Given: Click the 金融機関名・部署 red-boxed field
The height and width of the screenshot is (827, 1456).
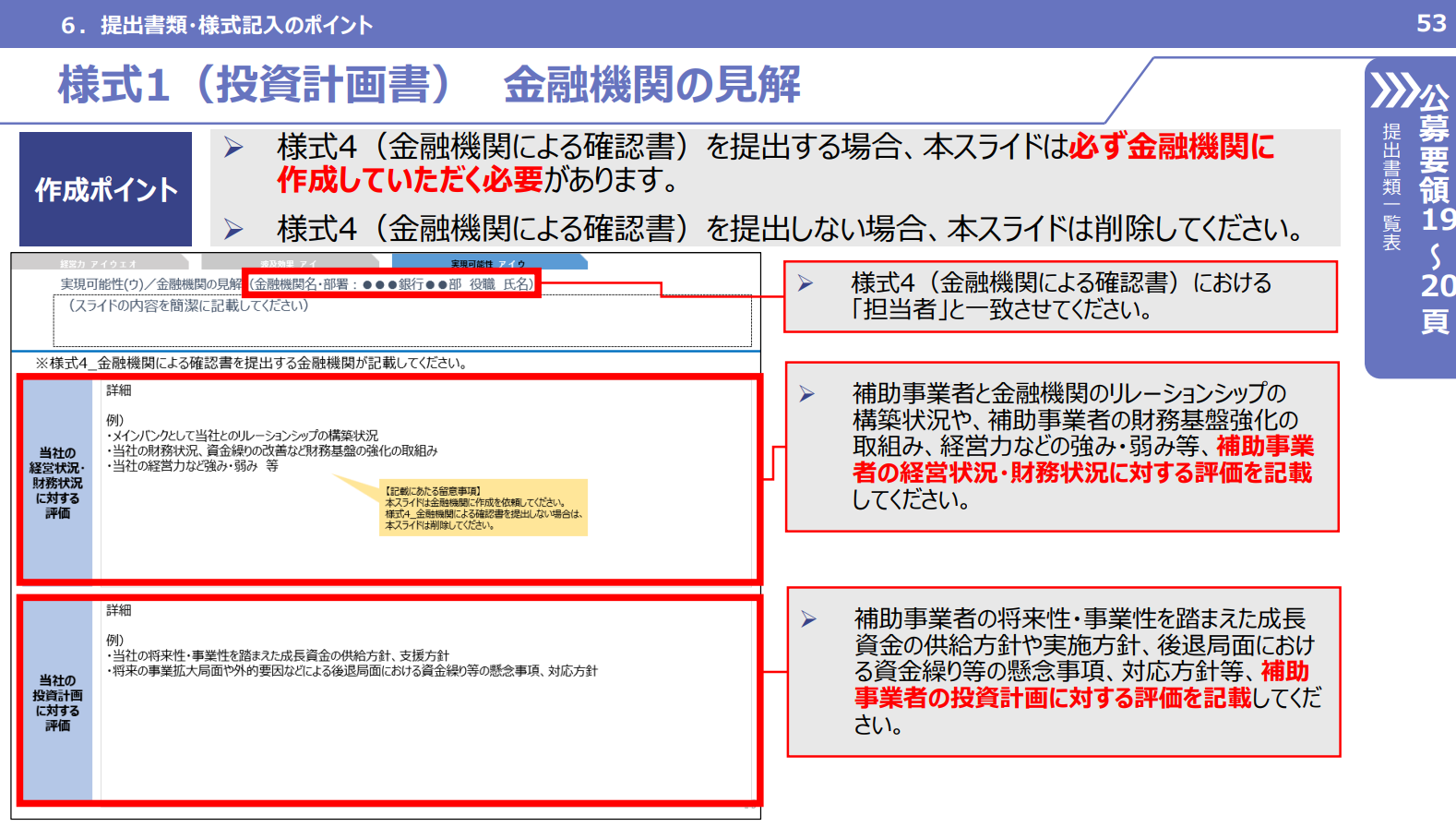Looking at the screenshot, I should [391, 284].
